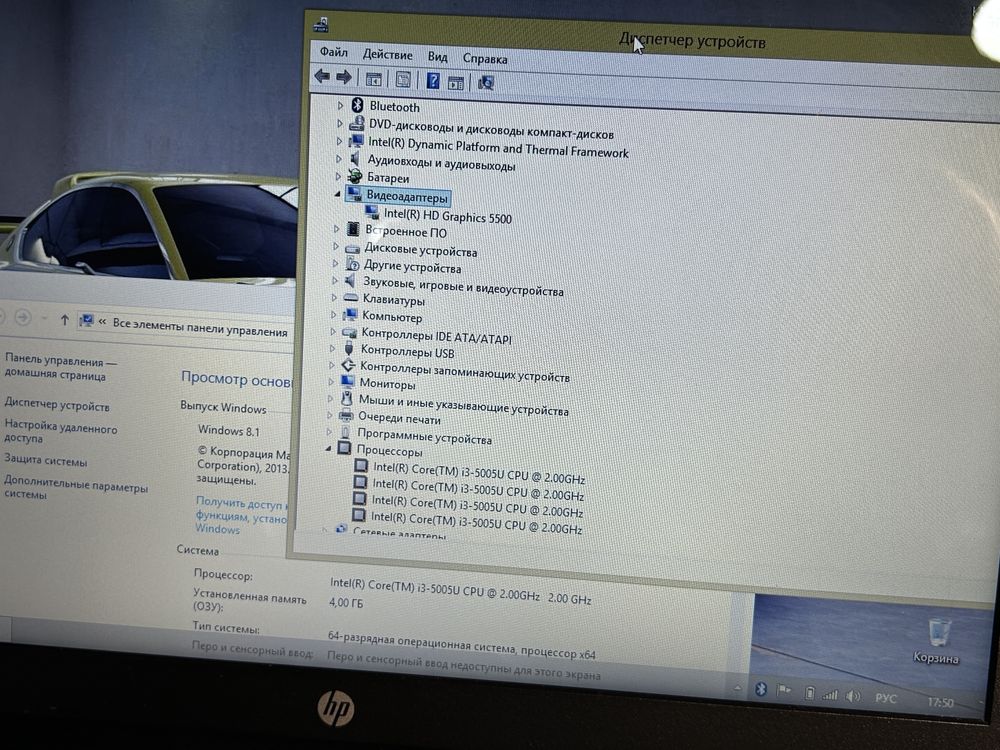The image size is (1000, 750).
Task: Click the network signal tray icon
Action: pyautogui.click(x=830, y=694)
